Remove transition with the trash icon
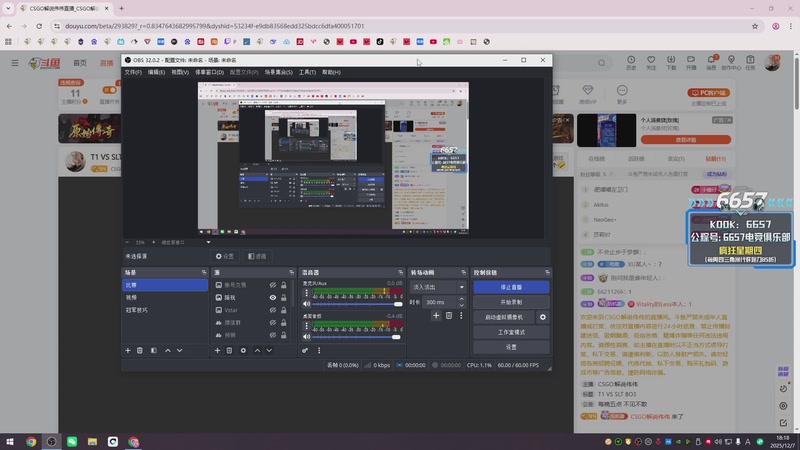This screenshot has height=450, width=800. pos(449,316)
